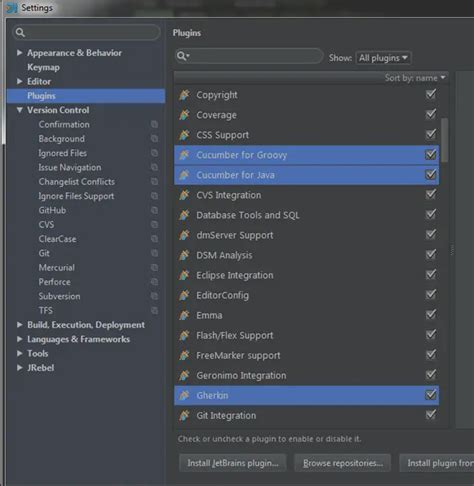Disable the CVS Integration plugin
The image size is (474, 486).
(431, 194)
